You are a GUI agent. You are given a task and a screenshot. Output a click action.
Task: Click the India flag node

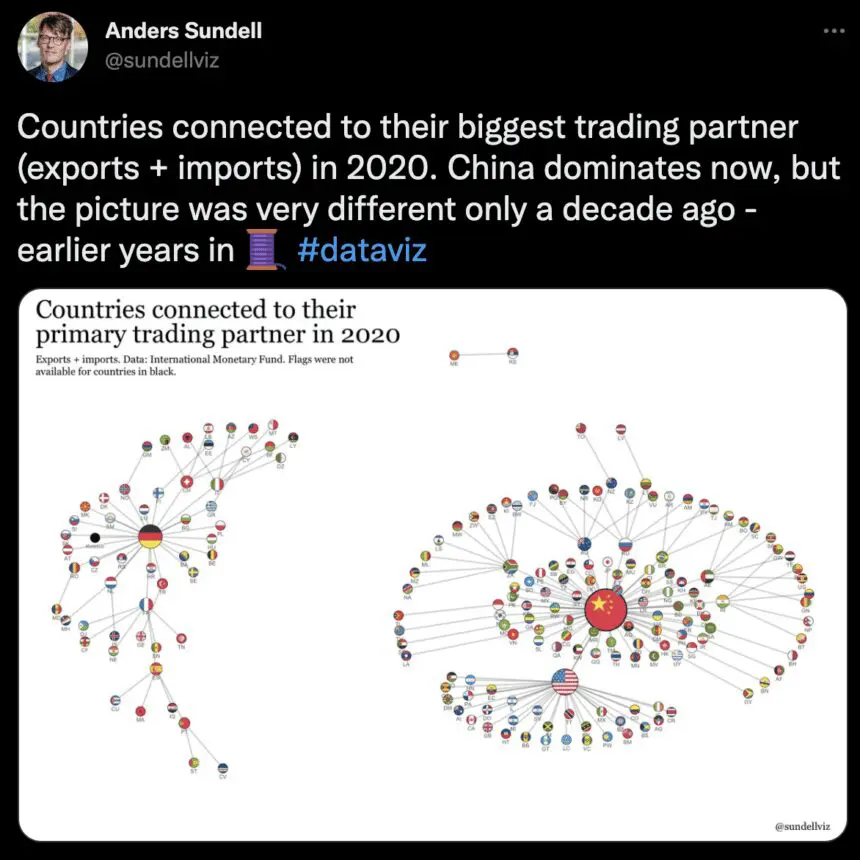(x=724, y=602)
